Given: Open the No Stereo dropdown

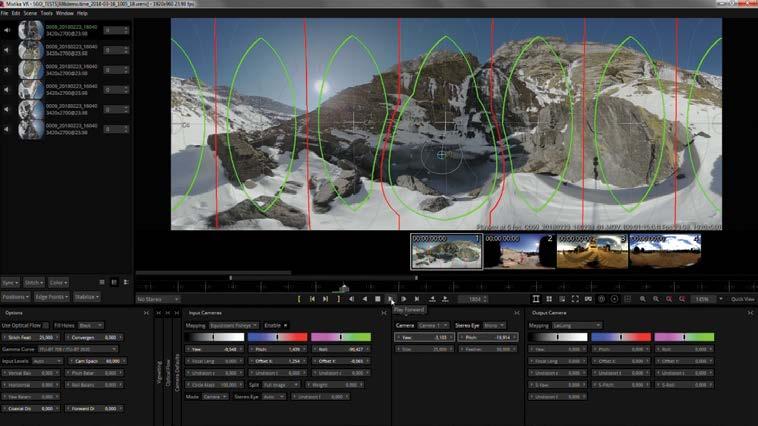Looking at the screenshot, I should click(158, 299).
